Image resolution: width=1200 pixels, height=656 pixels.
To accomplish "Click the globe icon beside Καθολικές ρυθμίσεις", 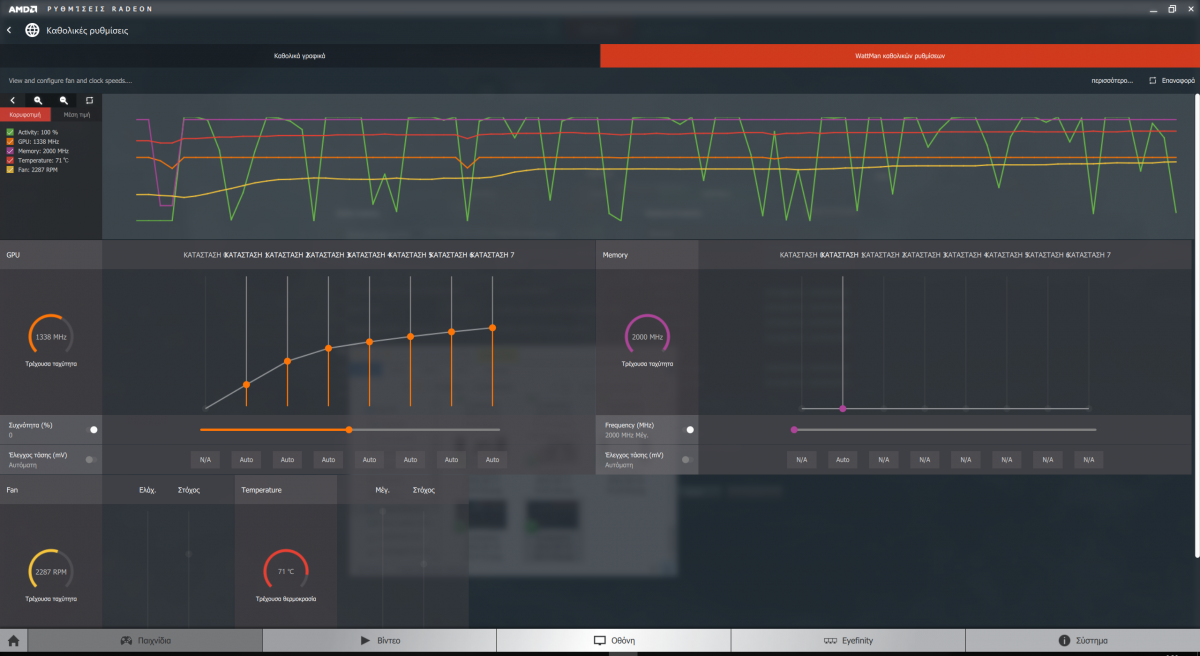I will pos(32,30).
